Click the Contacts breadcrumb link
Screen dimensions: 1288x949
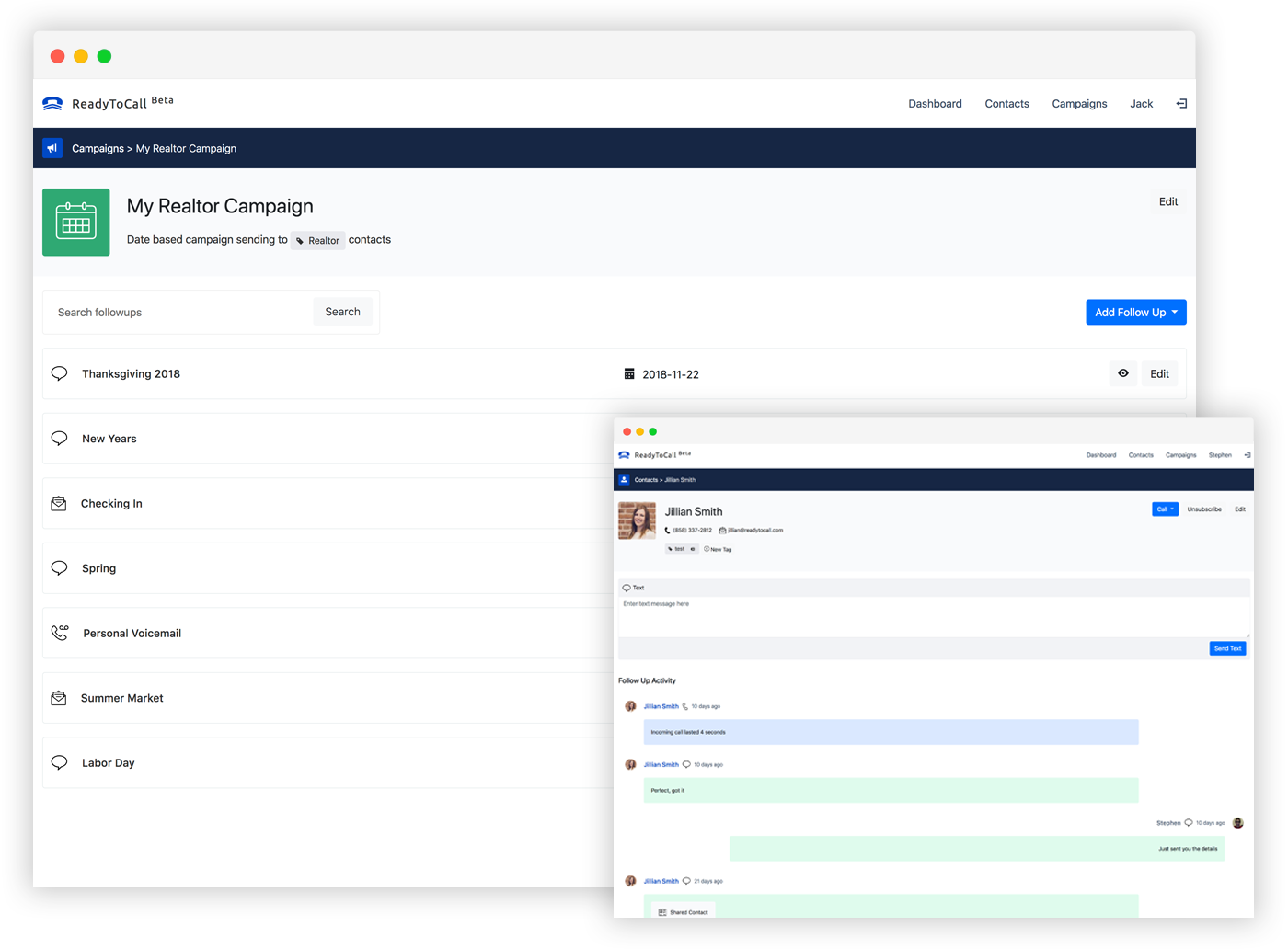click(x=646, y=480)
